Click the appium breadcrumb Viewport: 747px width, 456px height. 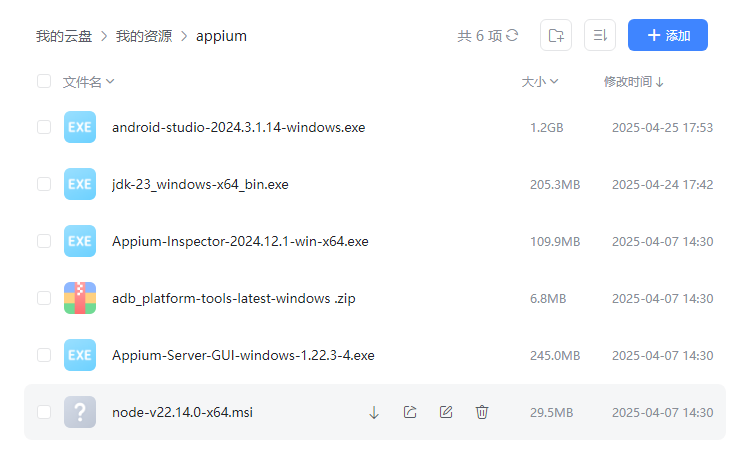pyautogui.click(x=221, y=36)
